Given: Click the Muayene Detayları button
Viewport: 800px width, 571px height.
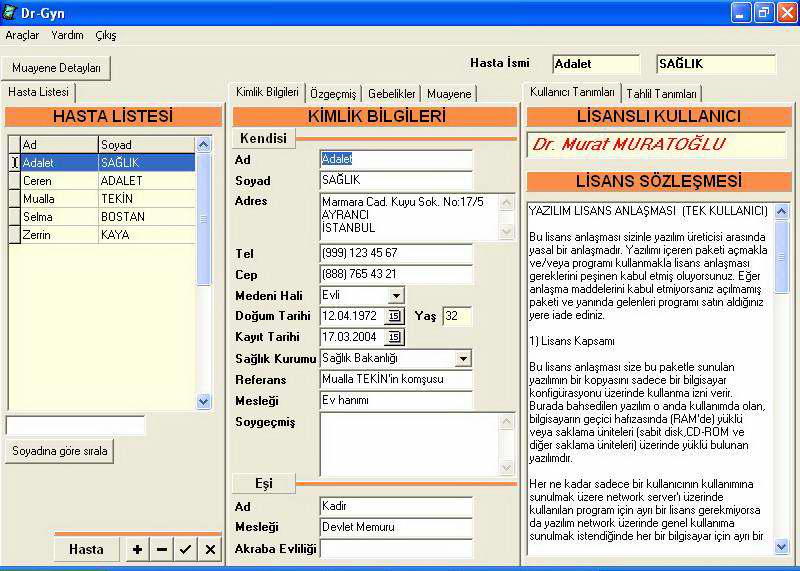Looking at the screenshot, I should pos(57,68).
